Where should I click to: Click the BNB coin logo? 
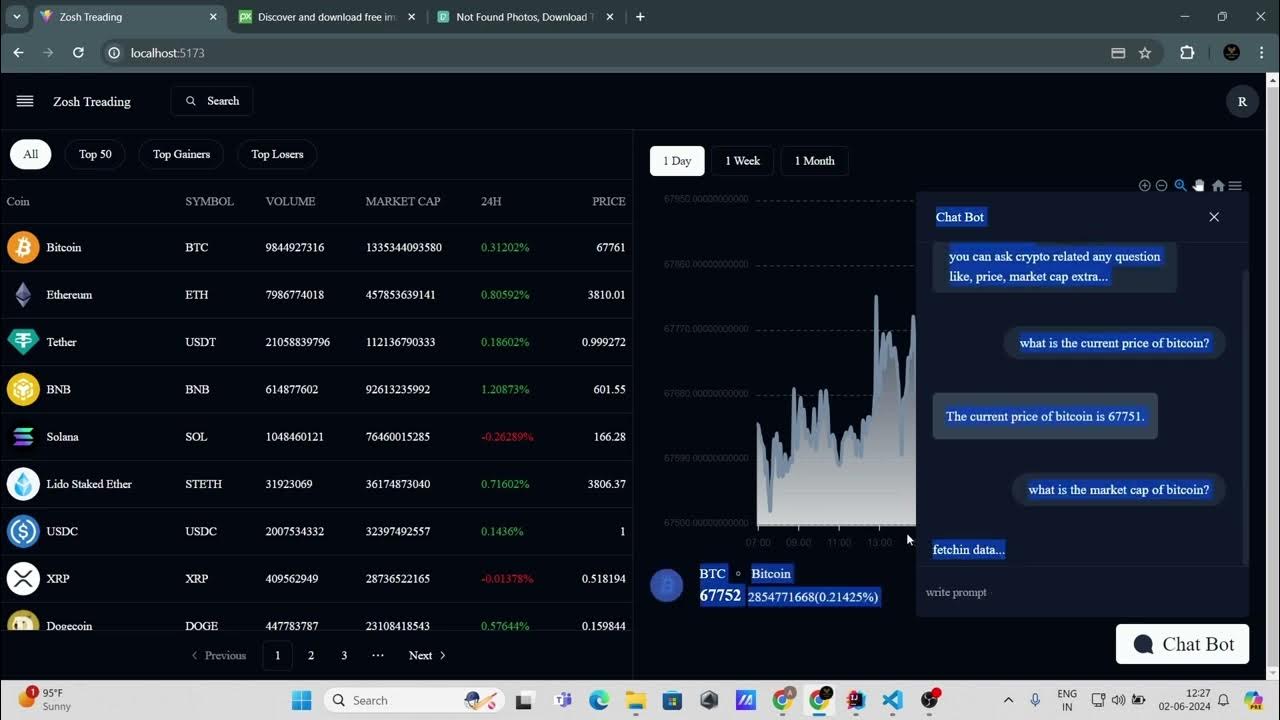(23, 389)
